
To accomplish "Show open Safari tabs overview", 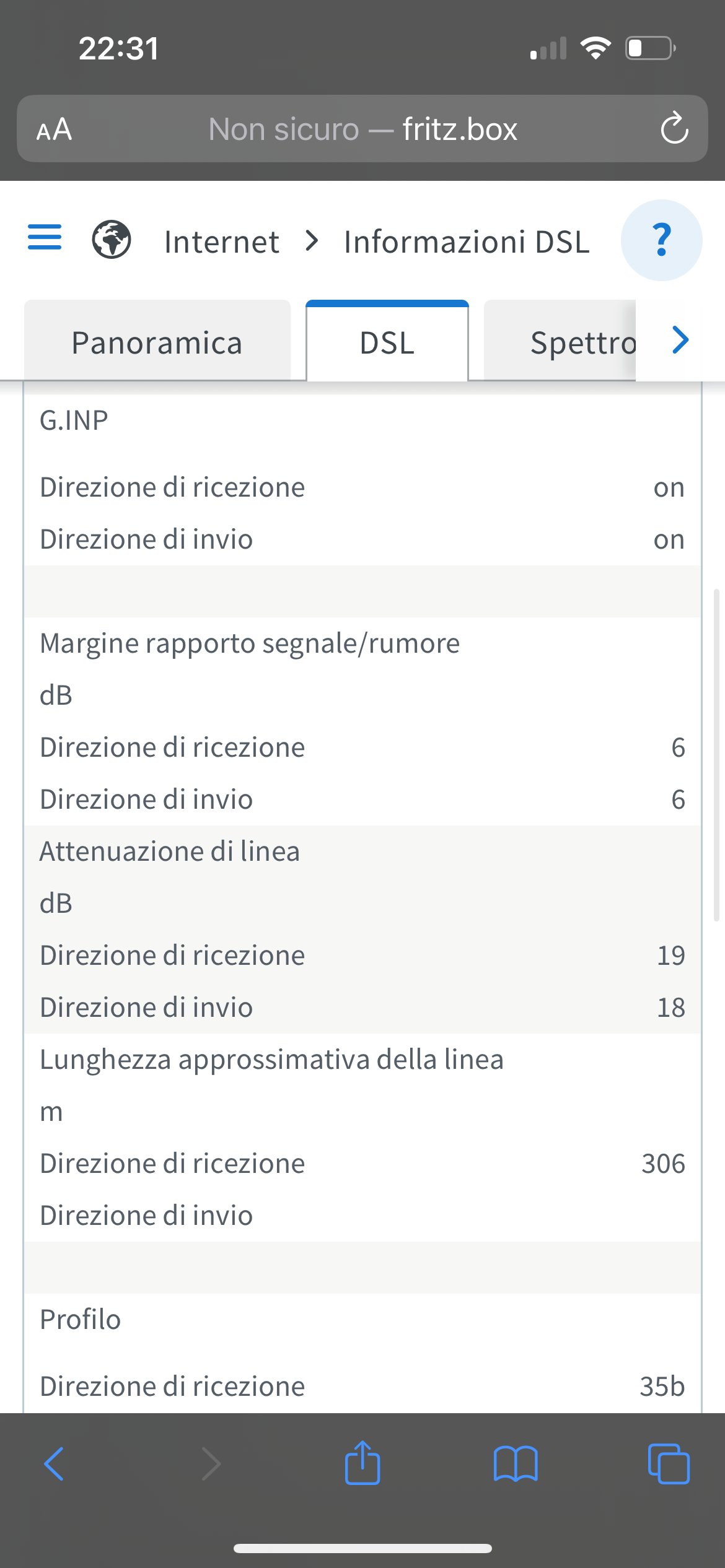I will pyautogui.click(x=669, y=1464).
